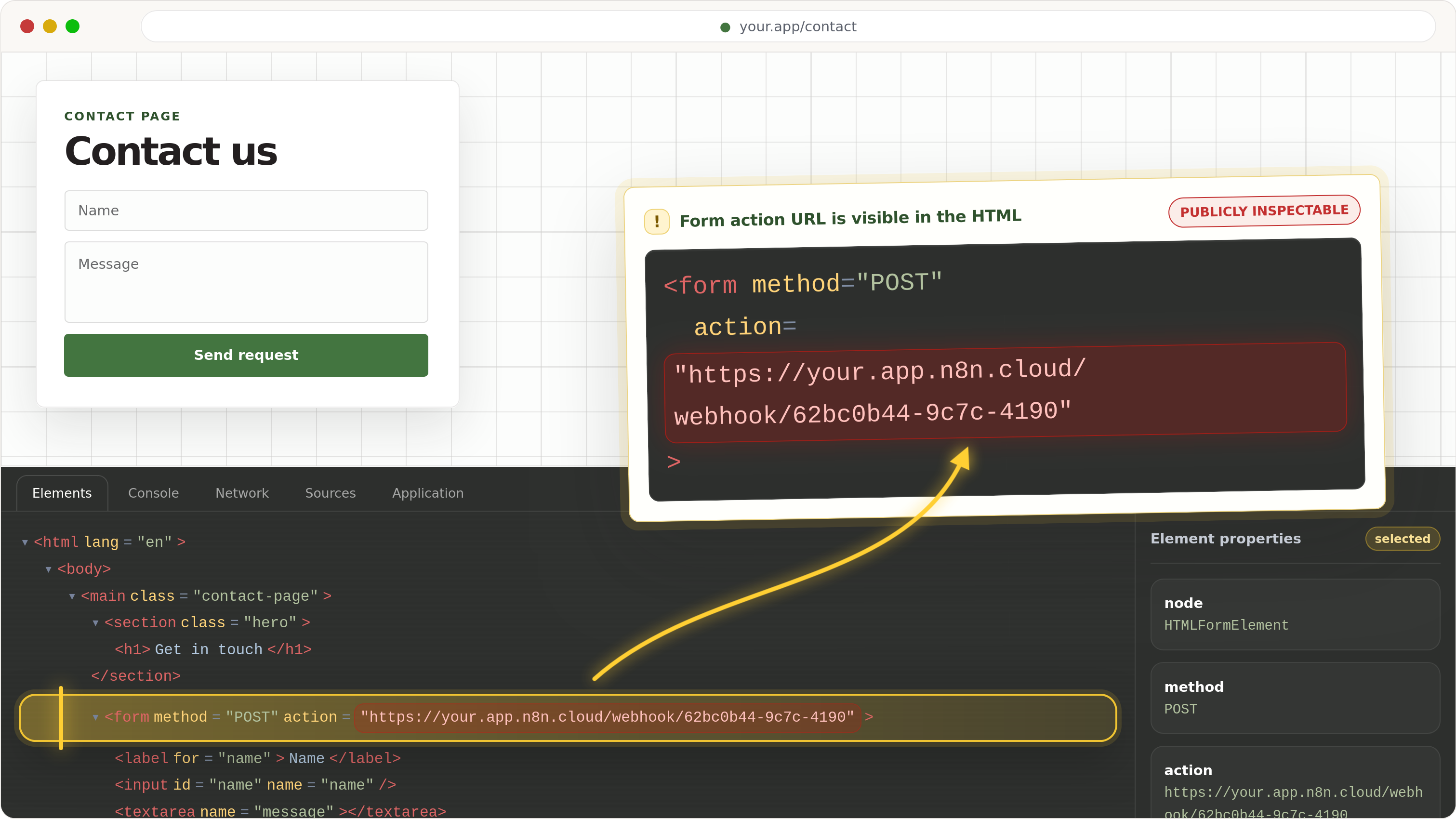The width and height of the screenshot is (1456, 819).
Task: Click the CONTACT PAGE label
Action: [122, 116]
